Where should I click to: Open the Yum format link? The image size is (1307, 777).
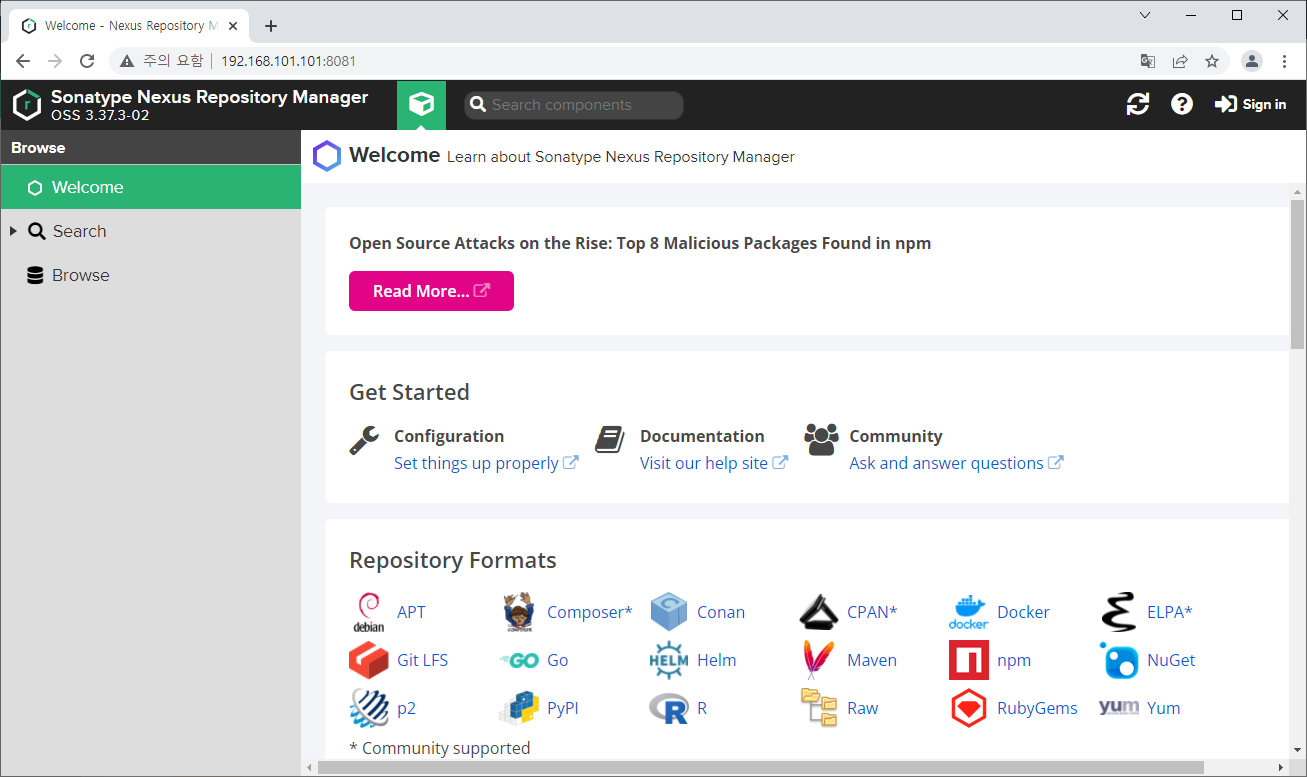pos(1164,708)
